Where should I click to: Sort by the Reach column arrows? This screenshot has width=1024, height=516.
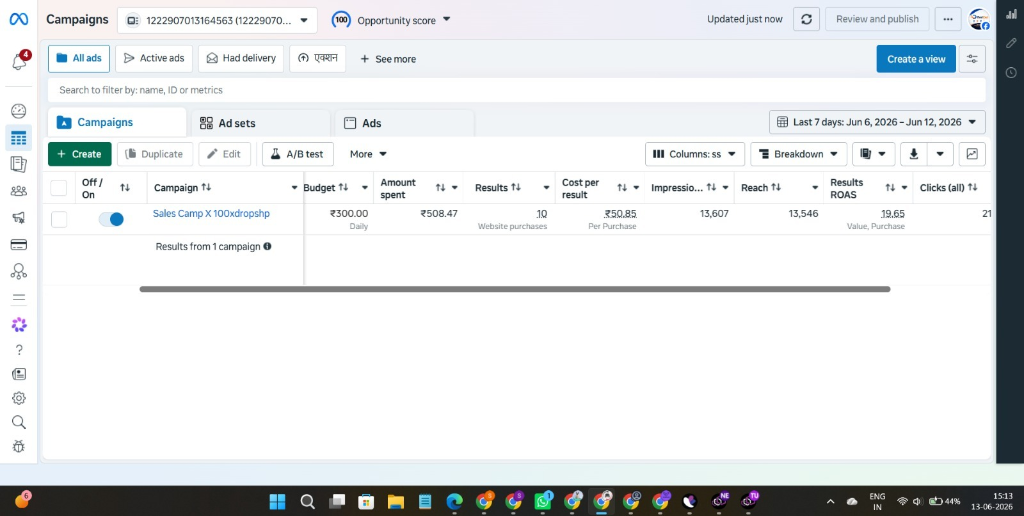coord(776,187)
